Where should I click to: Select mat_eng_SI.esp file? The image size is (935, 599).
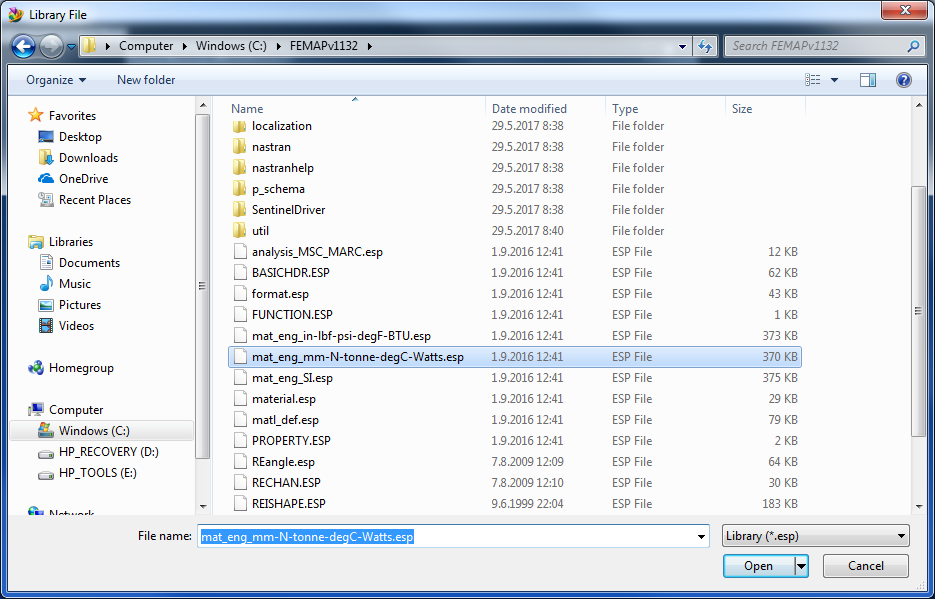coord(515,378)
